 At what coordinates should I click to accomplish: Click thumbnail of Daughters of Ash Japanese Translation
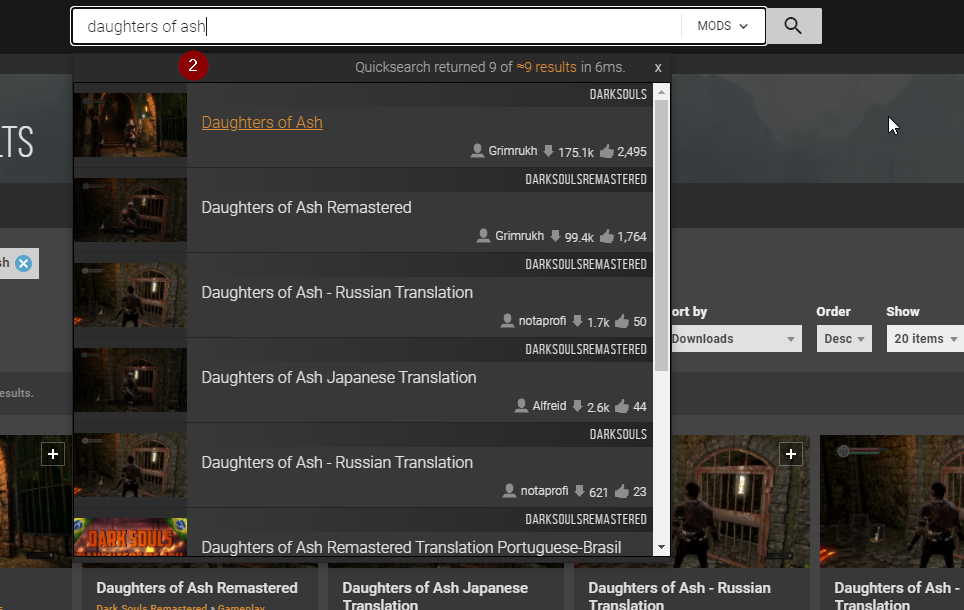(130, 379)
